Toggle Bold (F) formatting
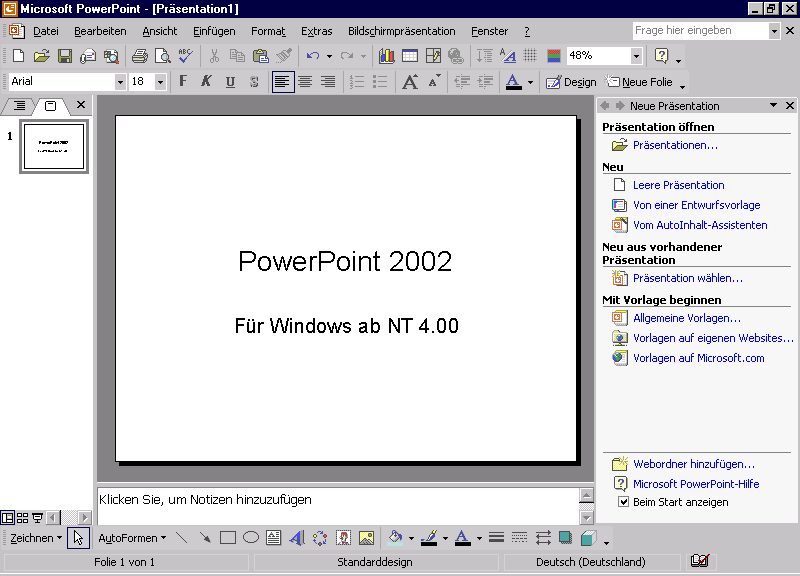The width and height of the screenshot is (800, 576). [x=183, y=82]
